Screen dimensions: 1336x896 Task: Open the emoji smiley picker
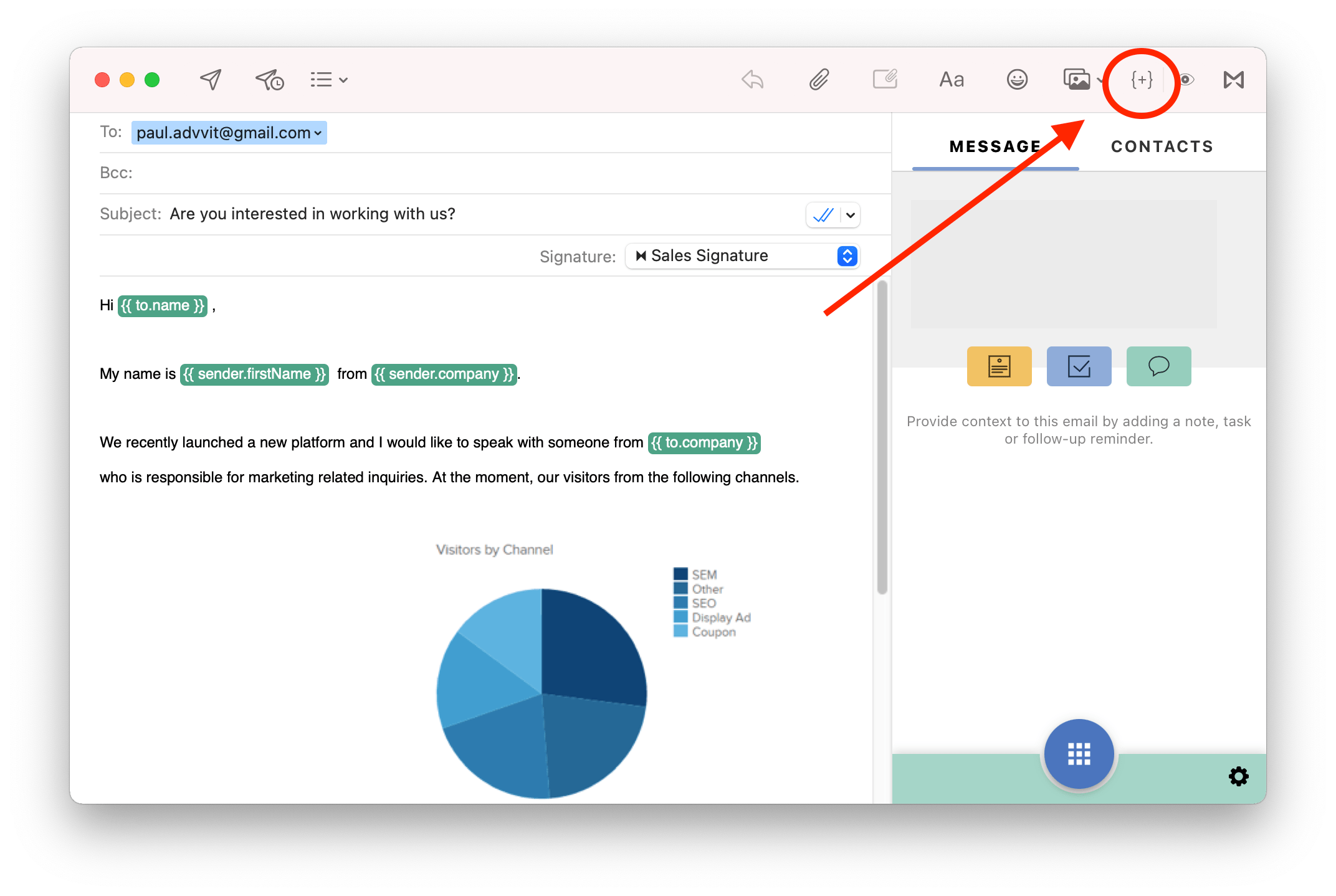1016,80
